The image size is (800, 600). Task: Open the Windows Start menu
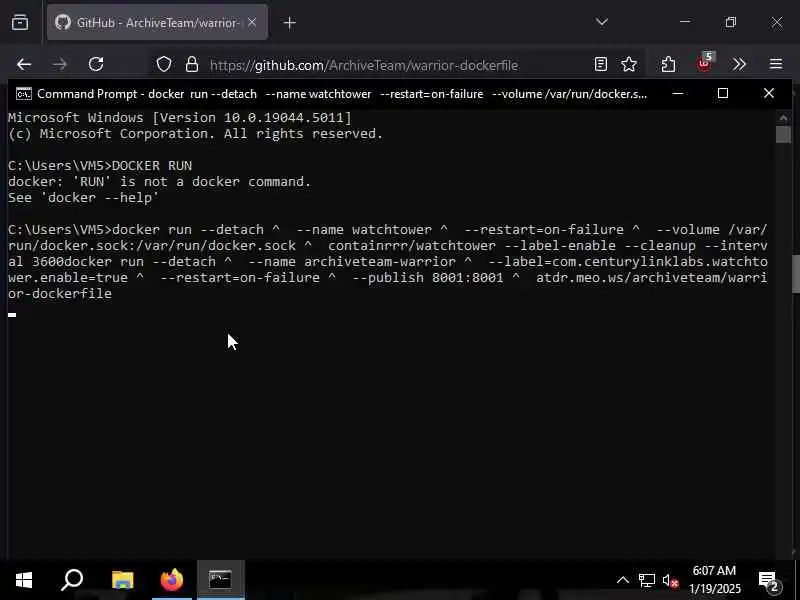coord(24,580)
